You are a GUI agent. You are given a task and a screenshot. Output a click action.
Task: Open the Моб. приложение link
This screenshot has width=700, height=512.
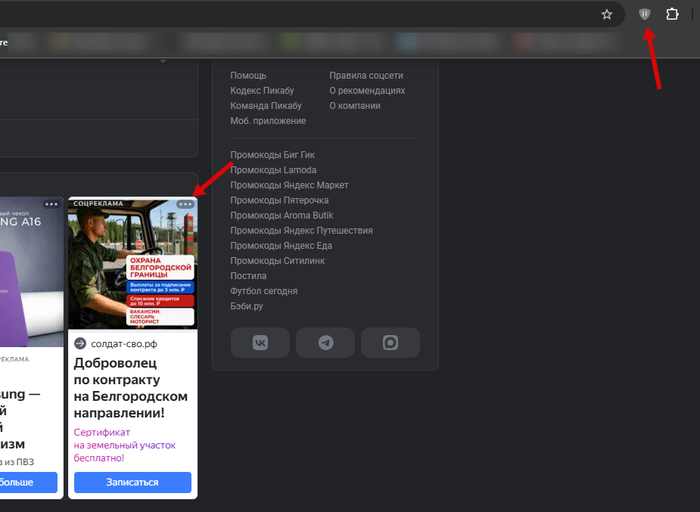(268, 121)
